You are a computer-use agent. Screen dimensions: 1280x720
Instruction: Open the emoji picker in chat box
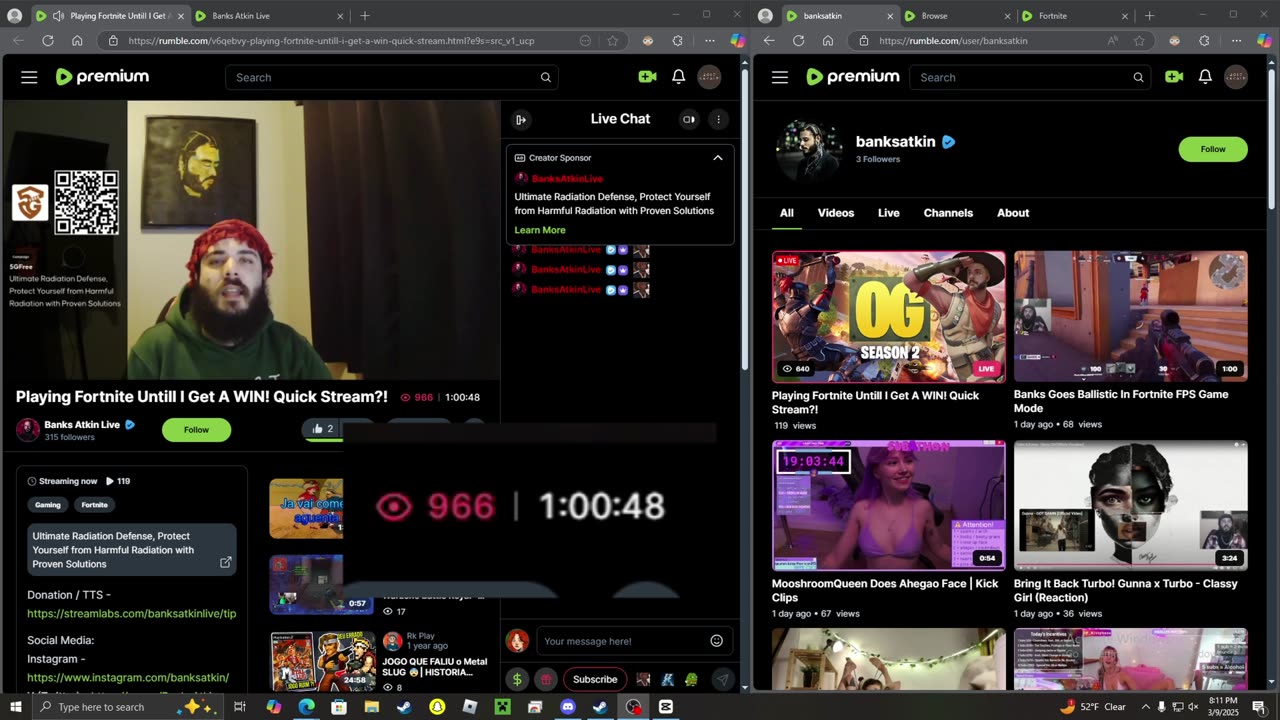coord(716,641)
